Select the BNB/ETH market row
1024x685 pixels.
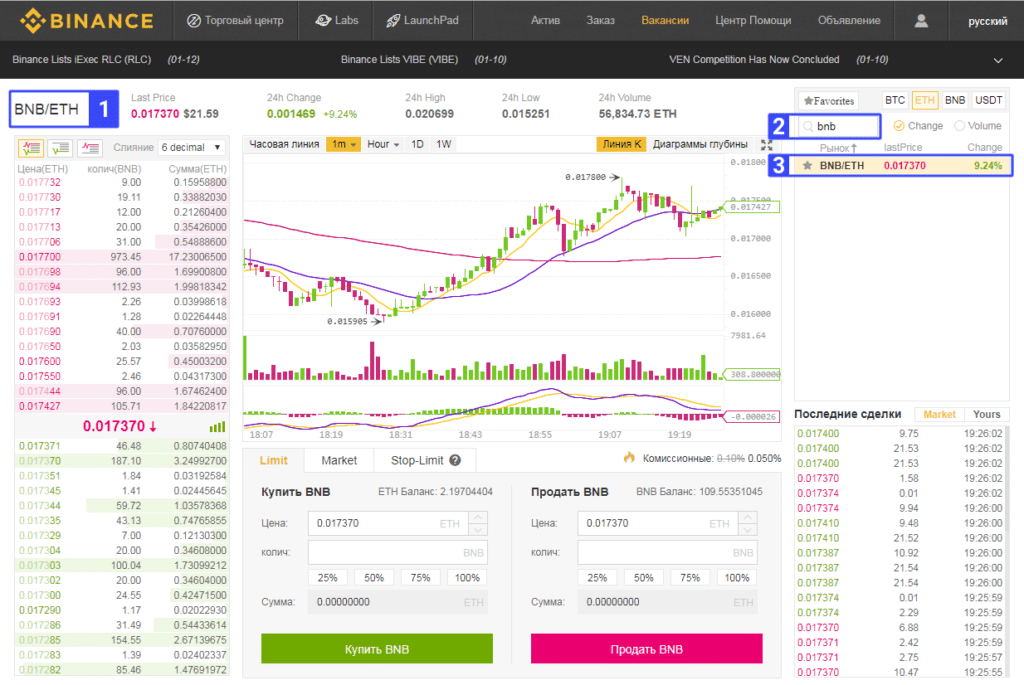[903, 166]
